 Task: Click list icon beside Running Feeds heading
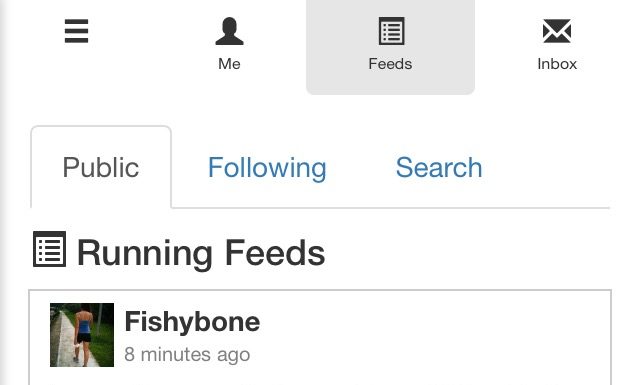(49, 249)
